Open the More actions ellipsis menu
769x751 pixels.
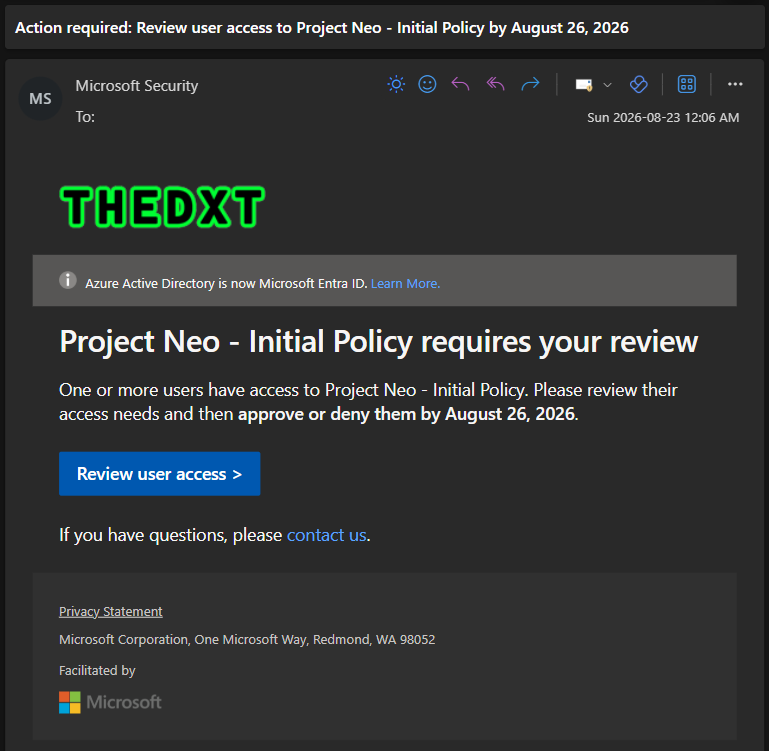[x=735, y=84]
